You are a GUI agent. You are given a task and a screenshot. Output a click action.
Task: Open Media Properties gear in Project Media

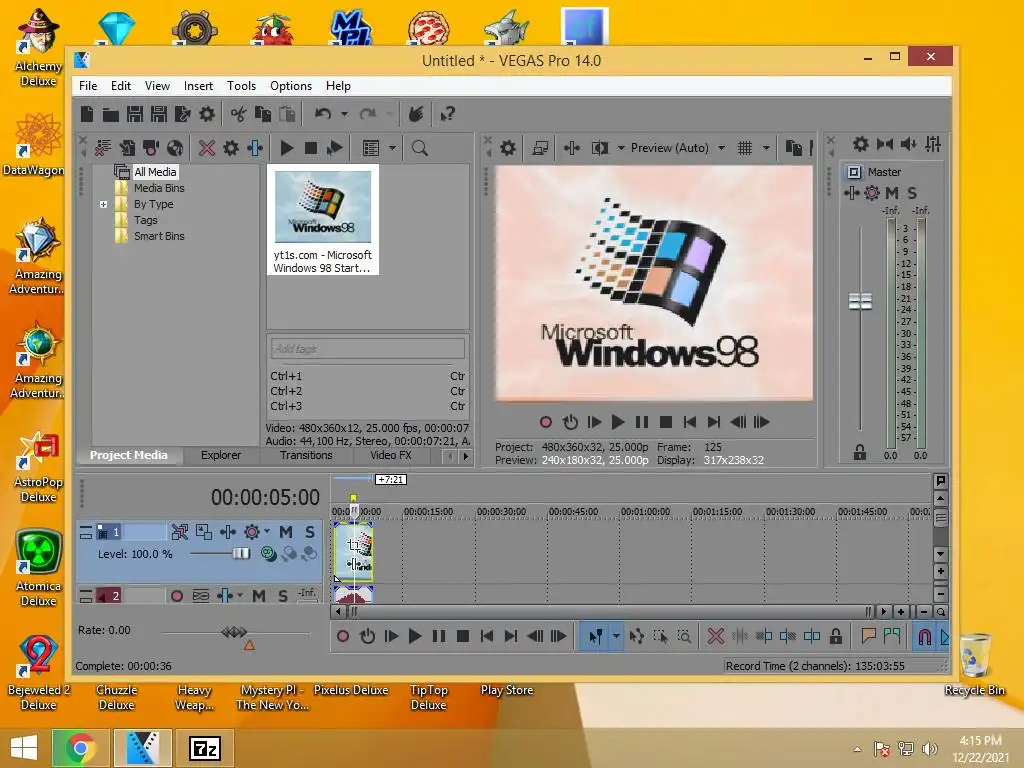(231, 148)
